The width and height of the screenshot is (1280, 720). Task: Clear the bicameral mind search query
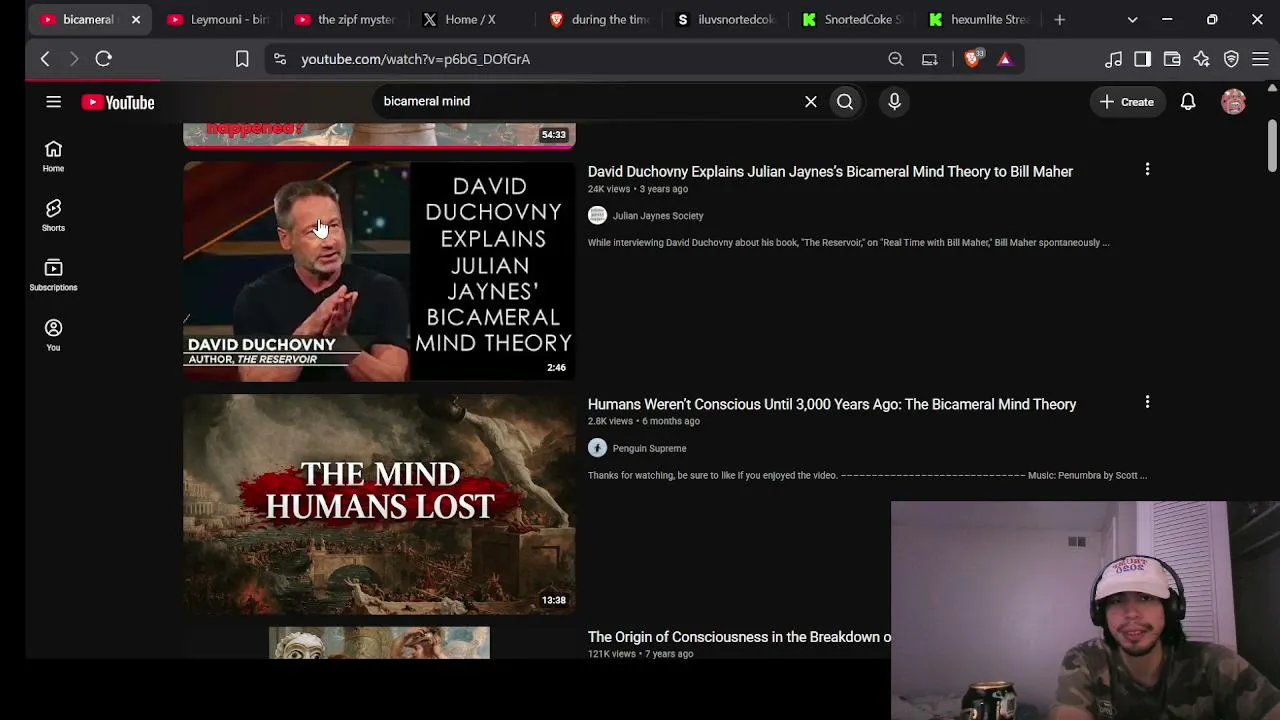pyautogui.click(x=811, y=101)
